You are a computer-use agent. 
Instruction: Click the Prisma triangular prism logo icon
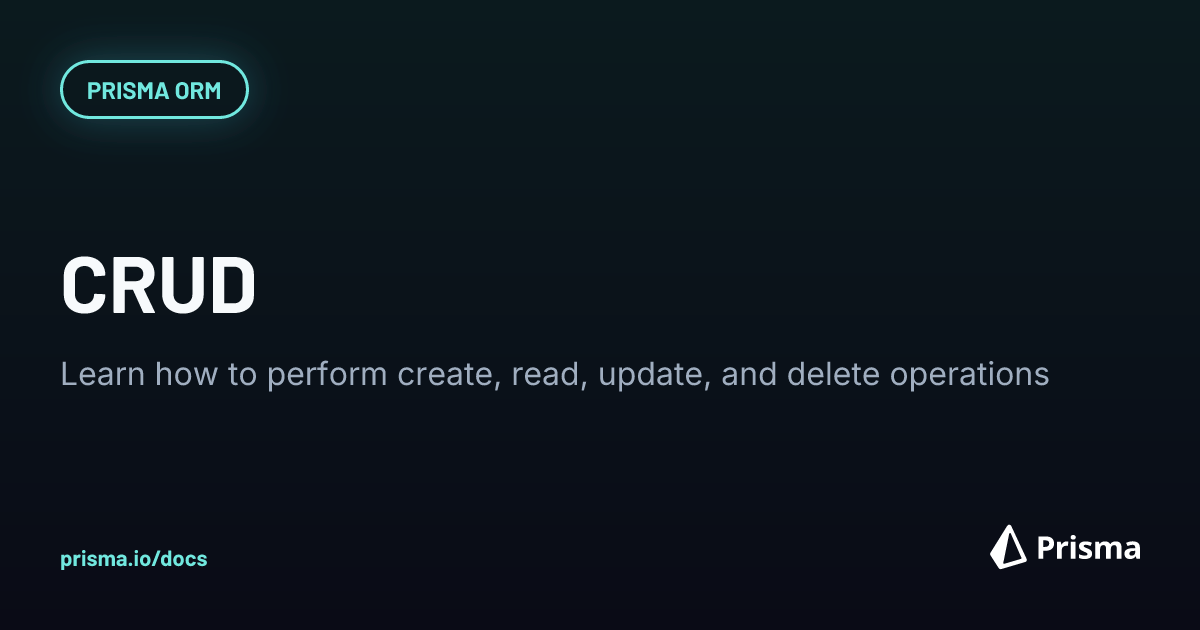click(x=1009, y=547)
